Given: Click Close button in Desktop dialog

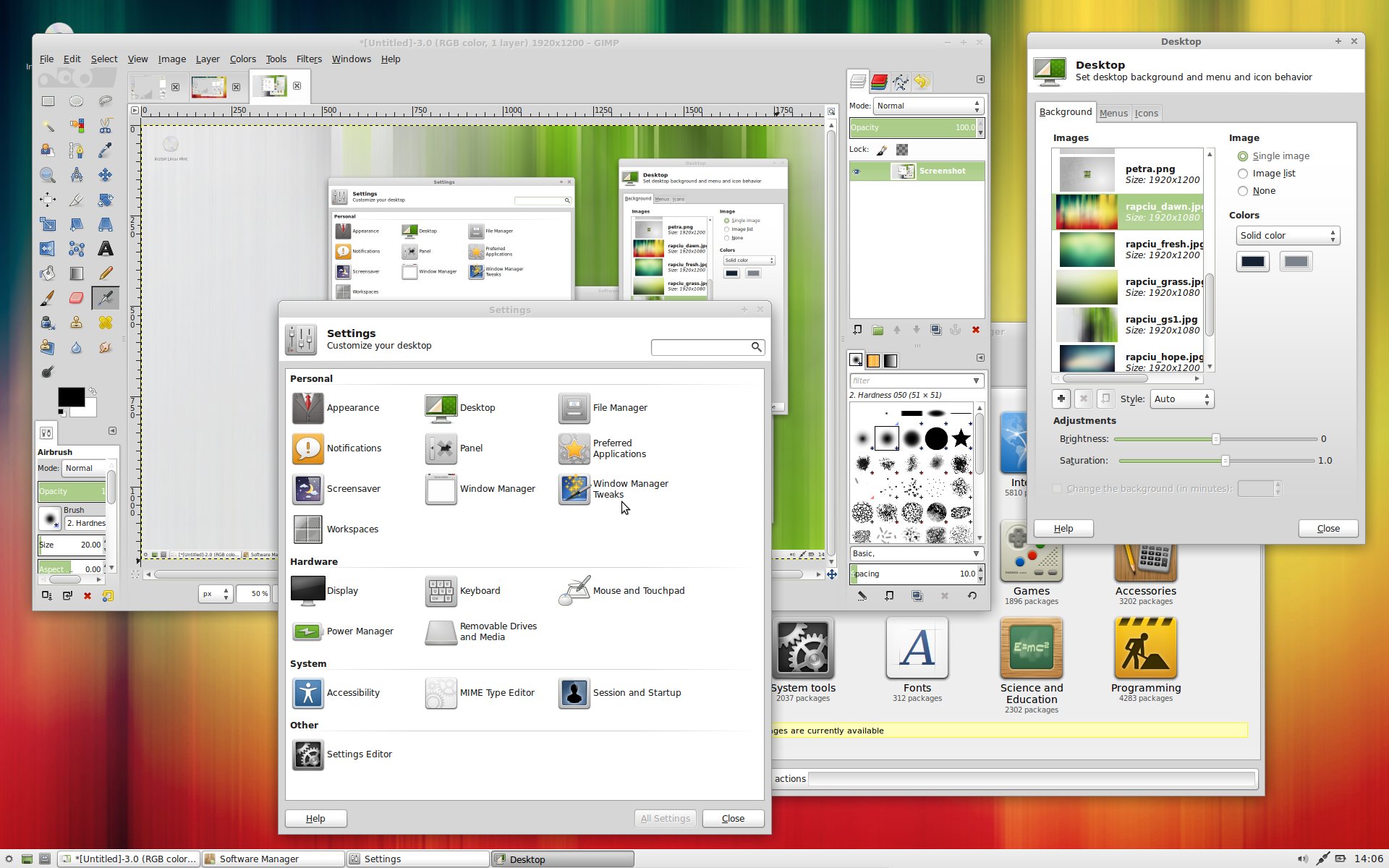Looking at the screenshot, I should [x=1328, y=529].
